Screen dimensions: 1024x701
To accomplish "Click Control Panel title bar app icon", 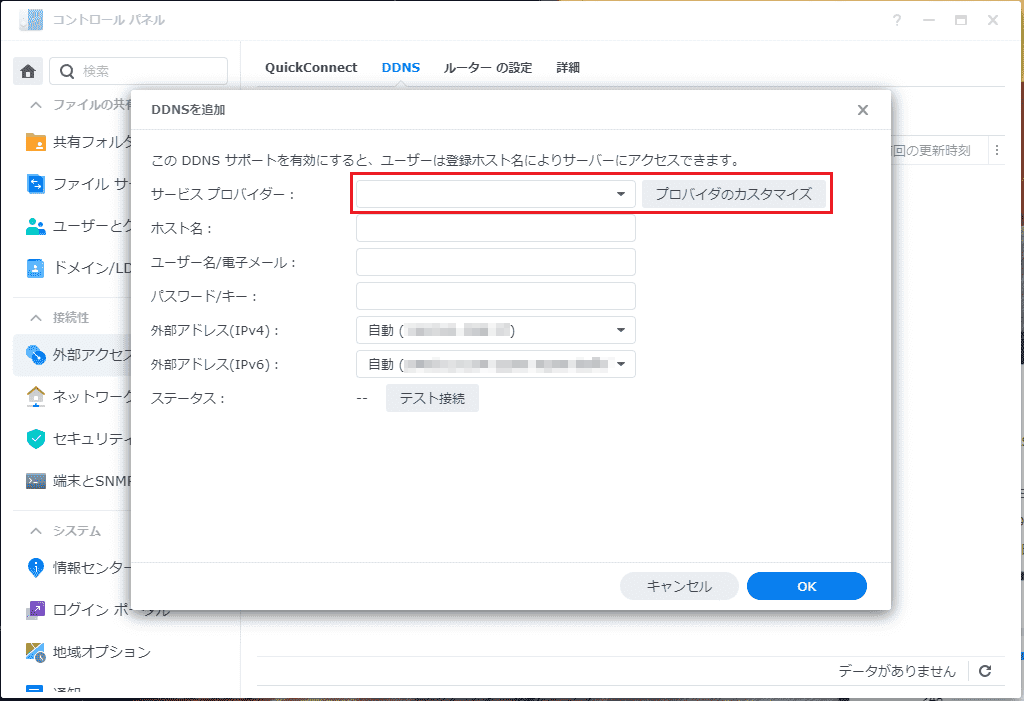I will click(31, 20).
